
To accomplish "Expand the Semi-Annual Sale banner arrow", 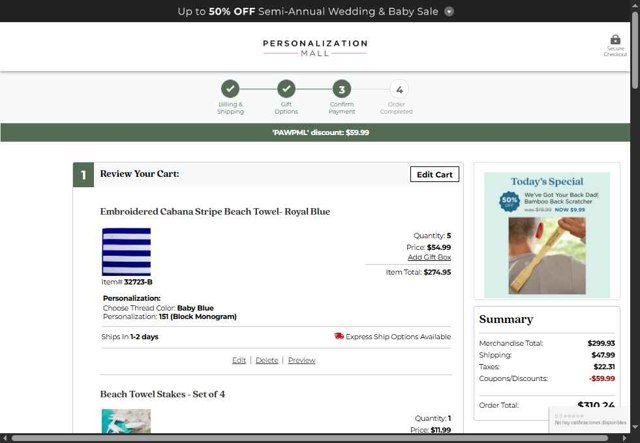I will coord(449,11).
